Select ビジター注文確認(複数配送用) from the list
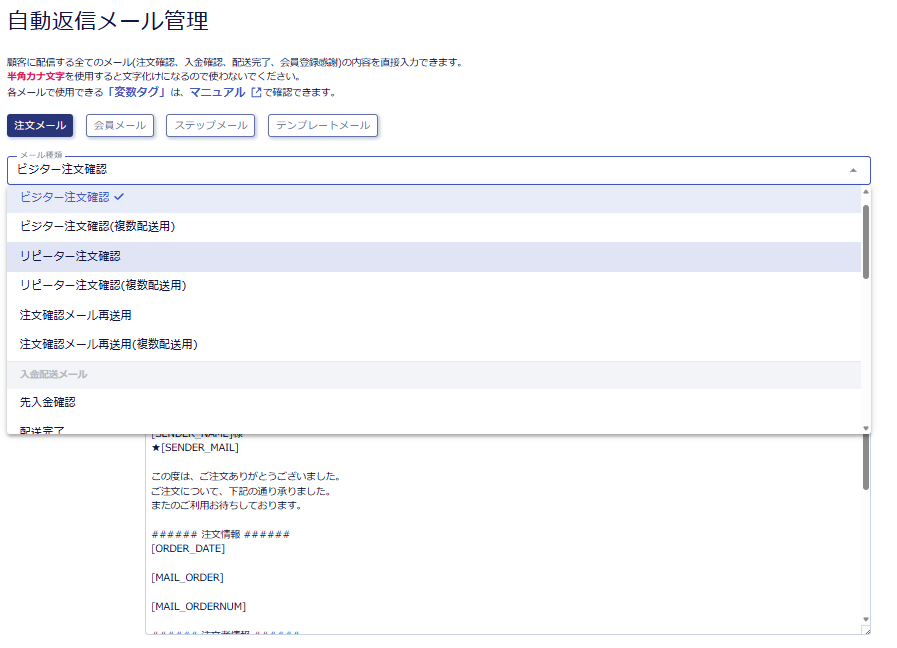 click(x=97, y=227)
